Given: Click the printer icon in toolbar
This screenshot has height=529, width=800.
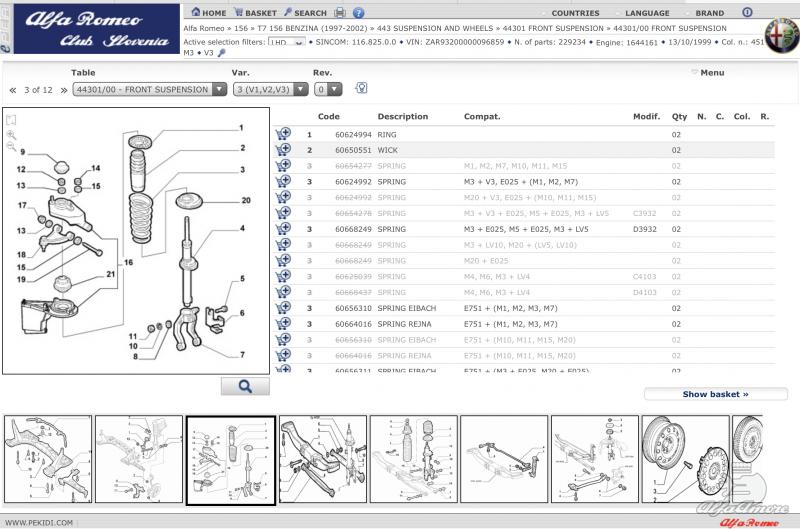Looking at the screenshot, I should 340,13.
